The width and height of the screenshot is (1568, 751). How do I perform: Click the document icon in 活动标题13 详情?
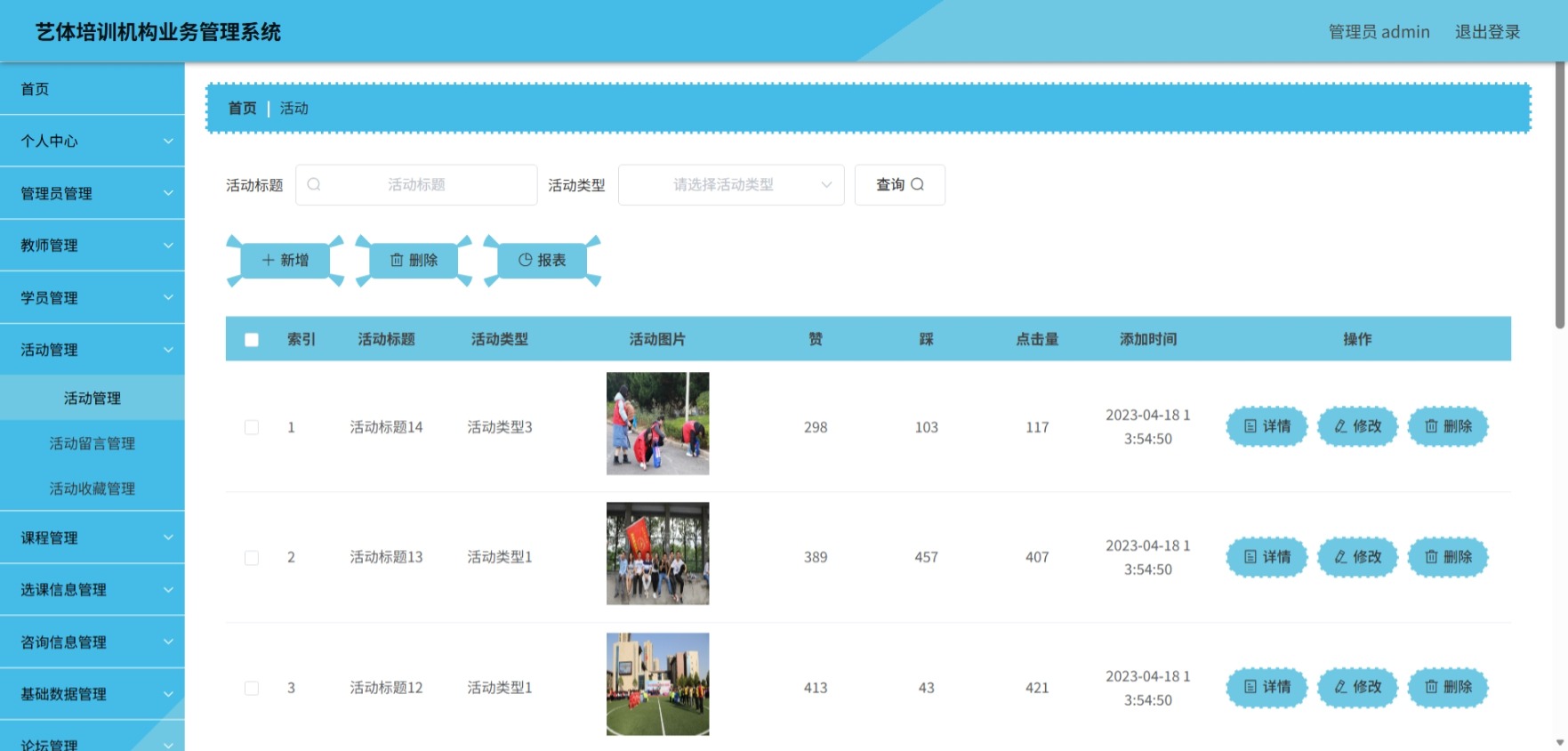point(1250,557)
